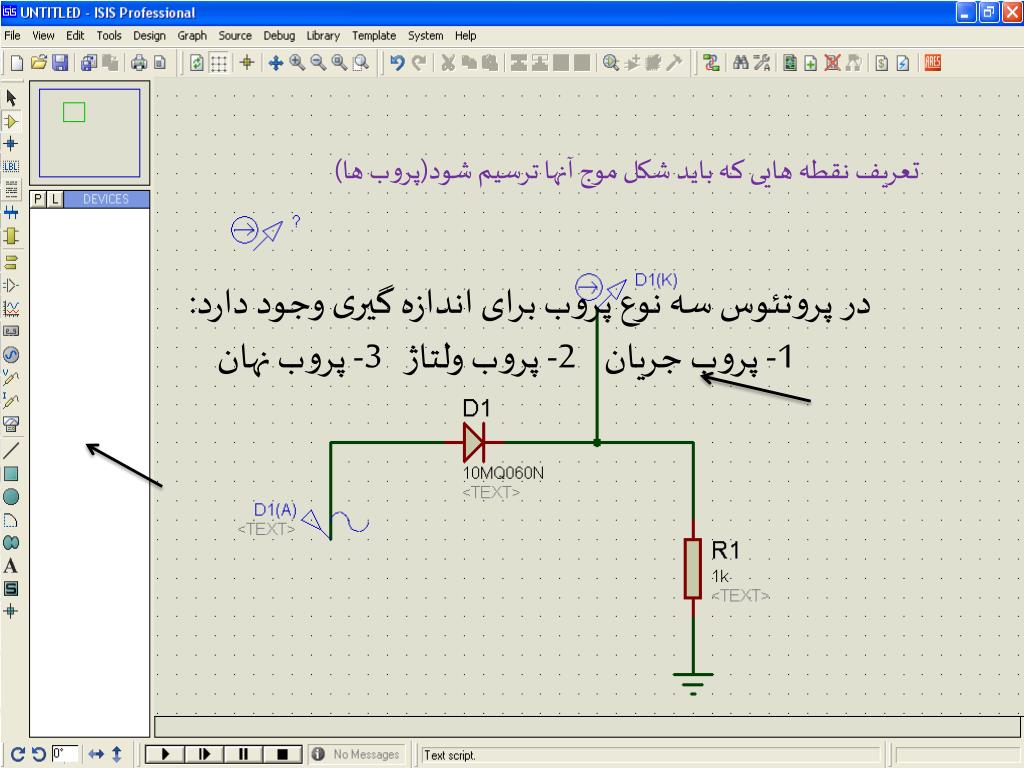Toggle false origin crosshair

247,63
